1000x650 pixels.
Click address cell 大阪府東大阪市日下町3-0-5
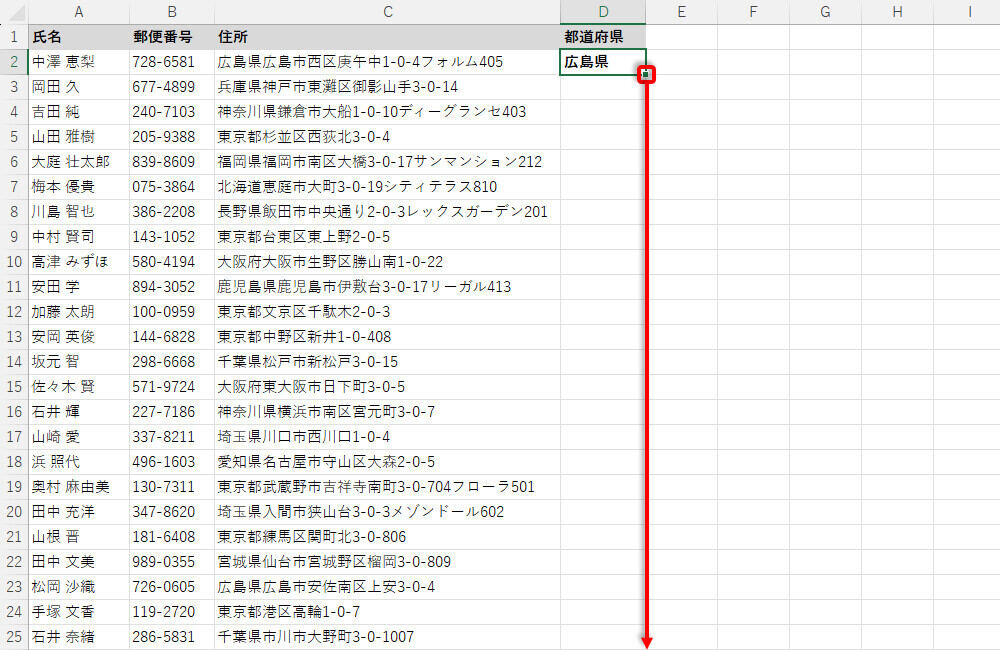click(387, 387)
